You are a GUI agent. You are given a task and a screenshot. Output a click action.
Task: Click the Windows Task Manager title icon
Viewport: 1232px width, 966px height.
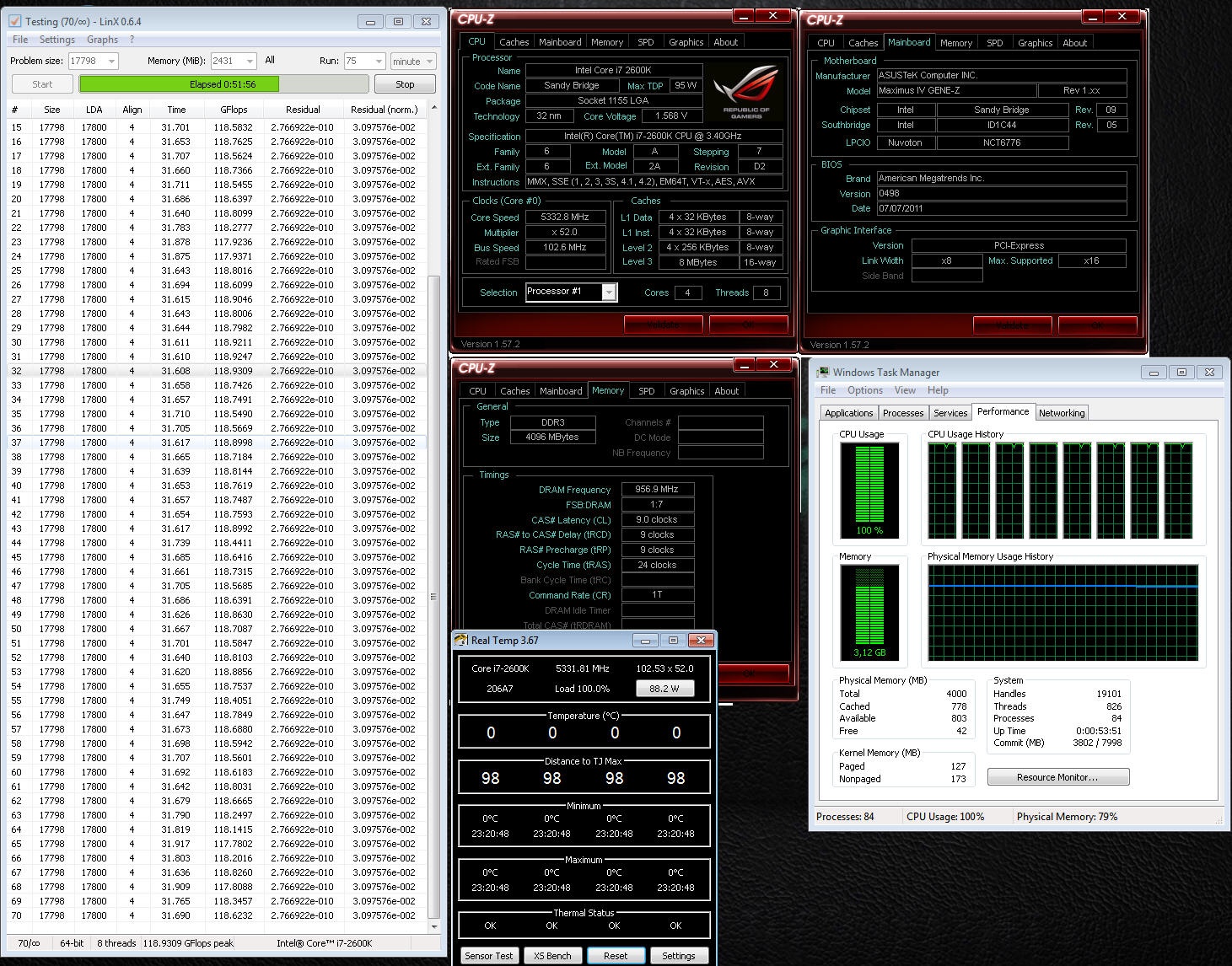(x=823, y=372)
